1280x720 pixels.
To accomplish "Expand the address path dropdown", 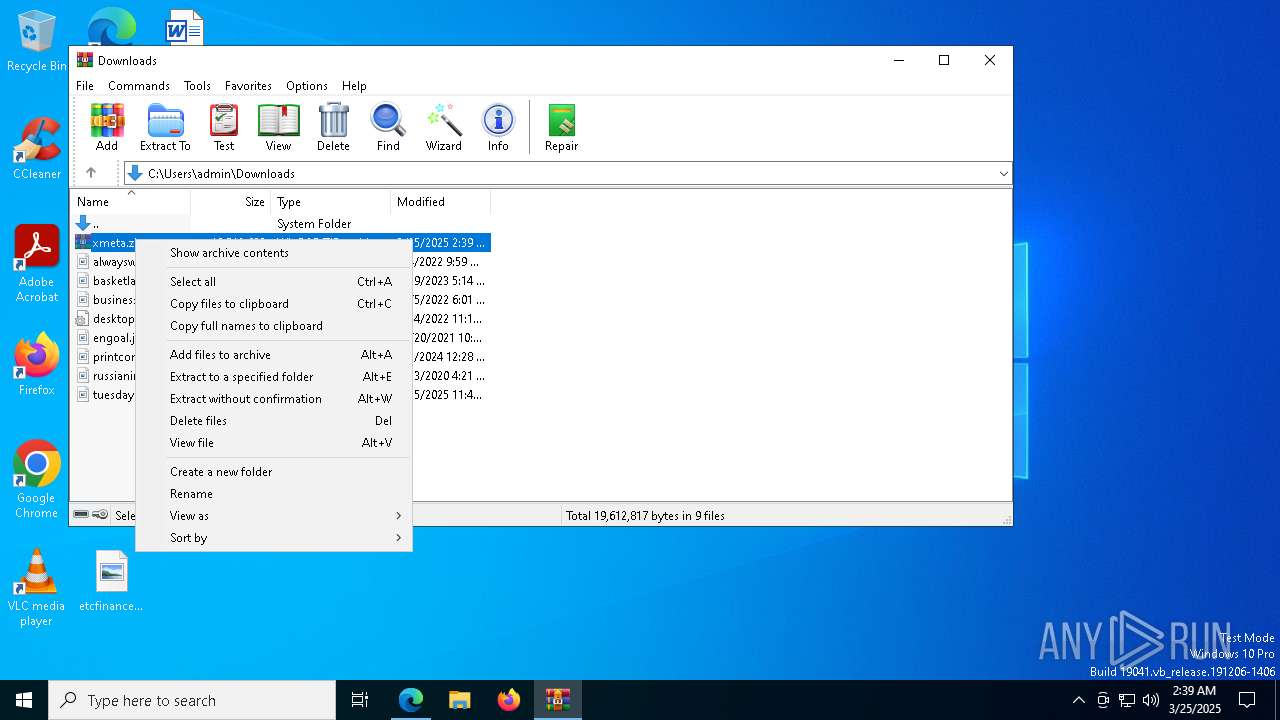I will point(1003,174).
